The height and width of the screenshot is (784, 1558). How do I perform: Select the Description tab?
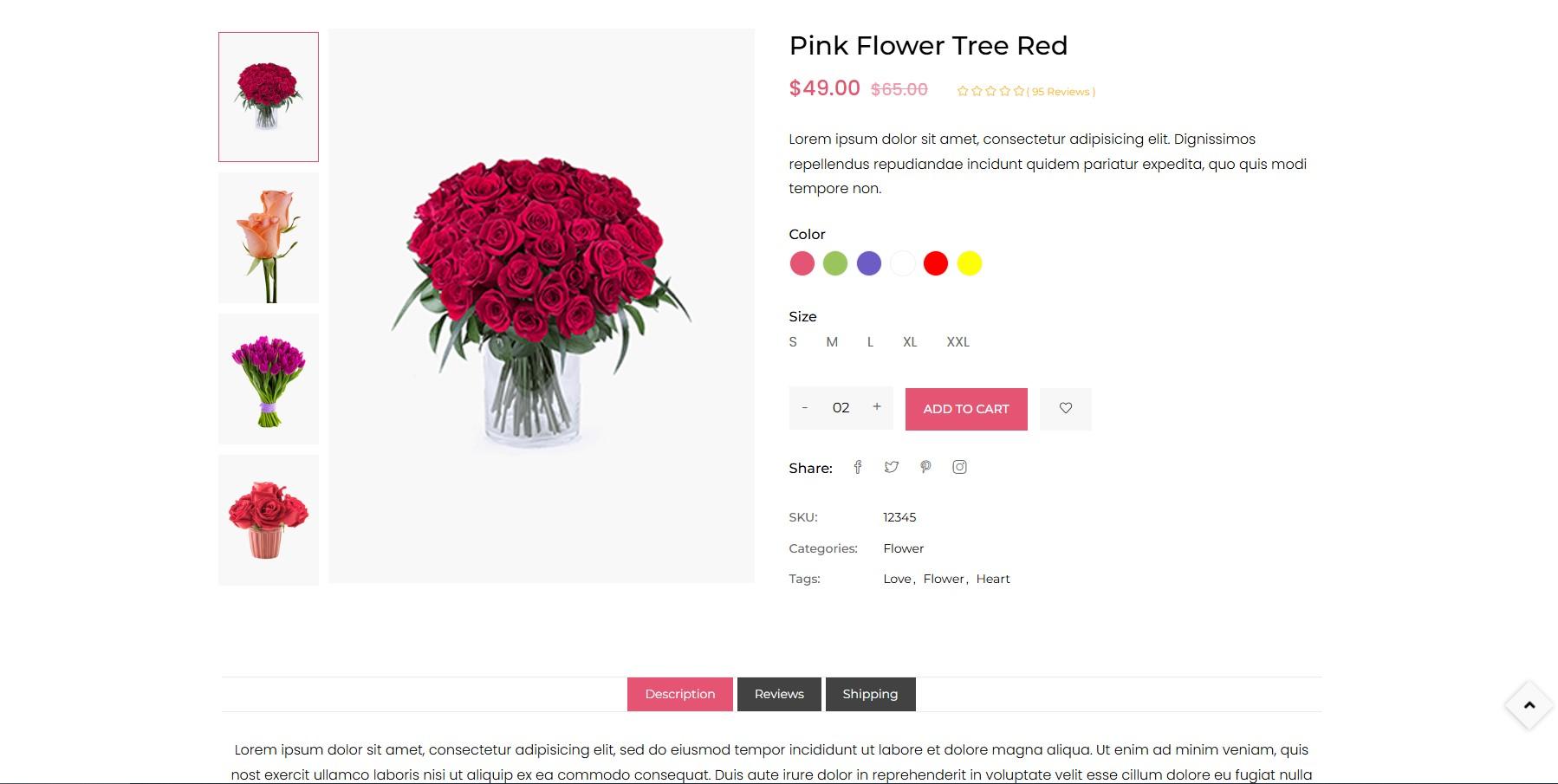[x=680, y=694]
